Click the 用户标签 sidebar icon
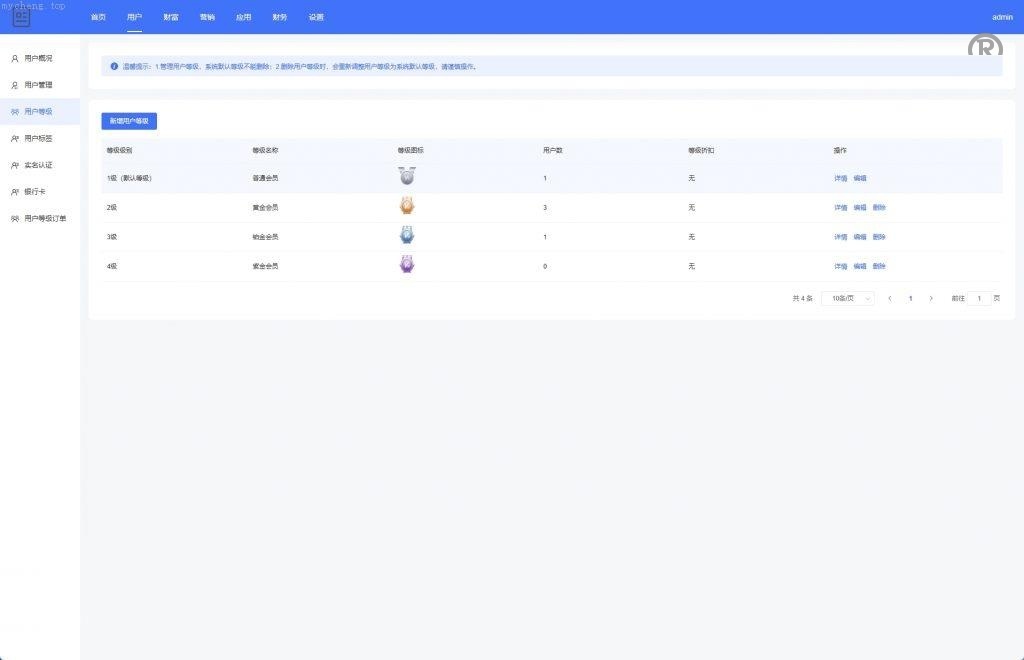Viewport: 1024px width, 660px height. [x=15, y=138]
